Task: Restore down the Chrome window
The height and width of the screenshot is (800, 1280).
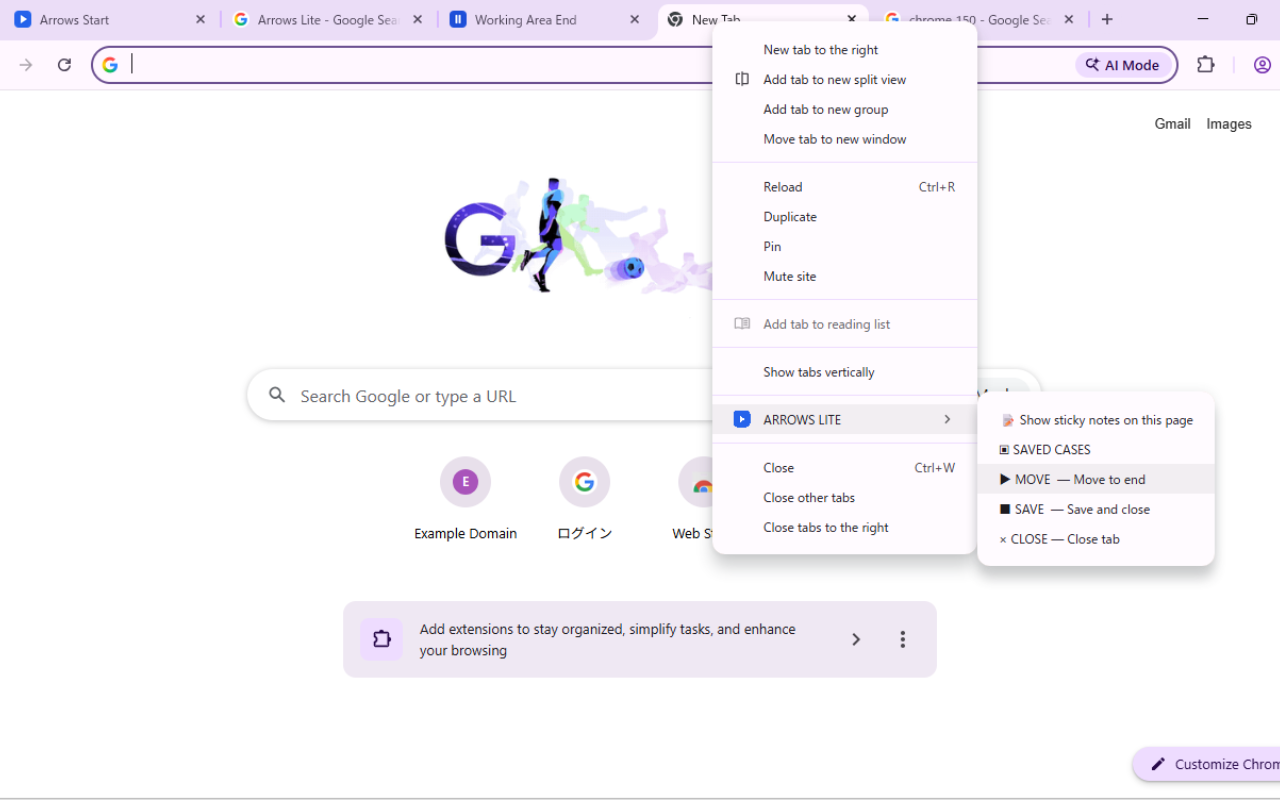Action: tap(1251, 20)
